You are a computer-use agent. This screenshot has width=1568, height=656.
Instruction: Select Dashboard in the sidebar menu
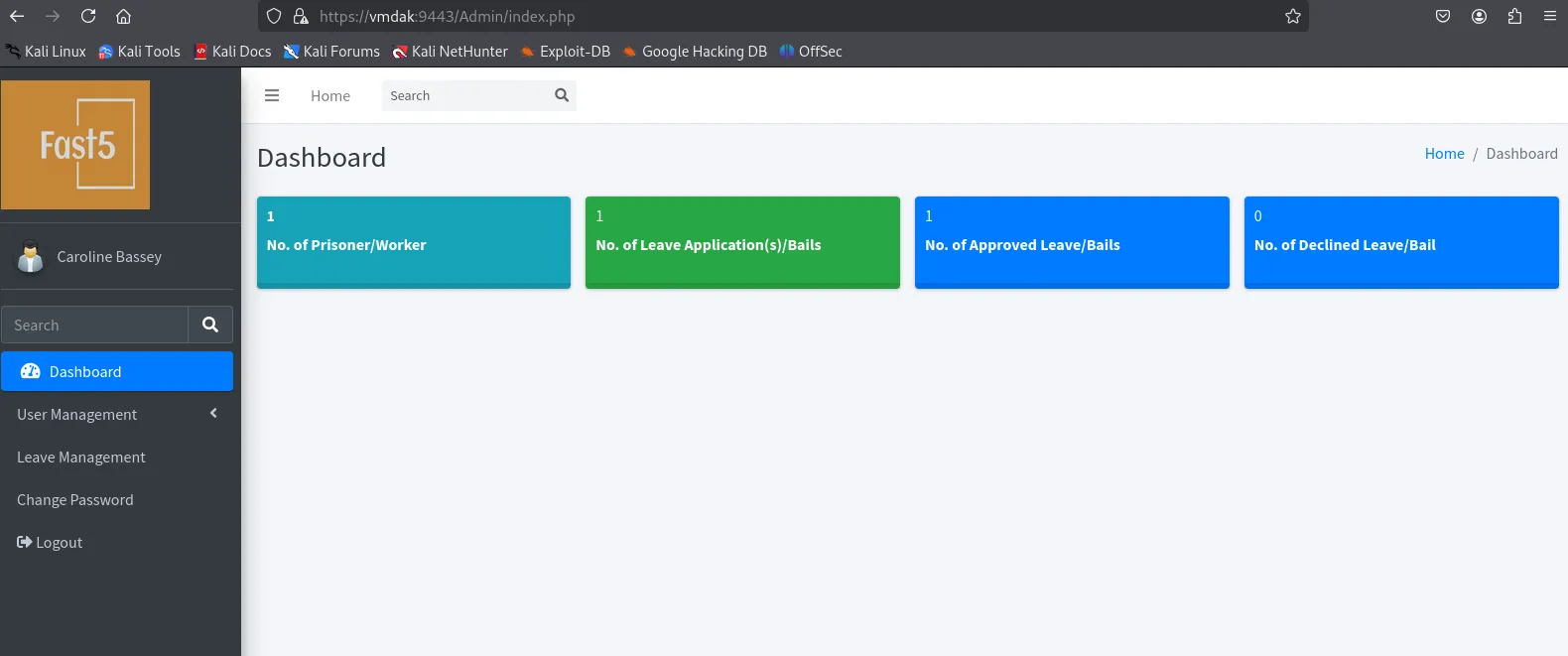(117, 371)
